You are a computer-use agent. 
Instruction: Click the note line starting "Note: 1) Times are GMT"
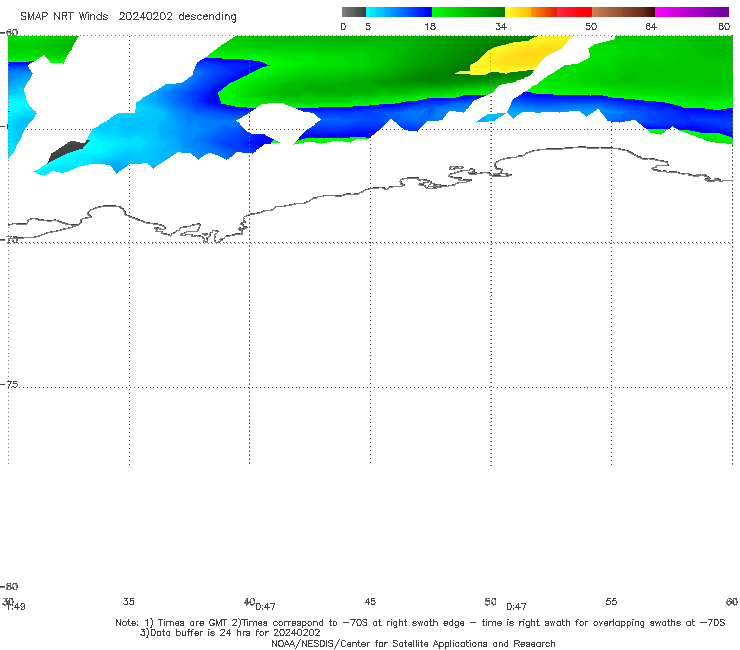click(x=420, y=623)
